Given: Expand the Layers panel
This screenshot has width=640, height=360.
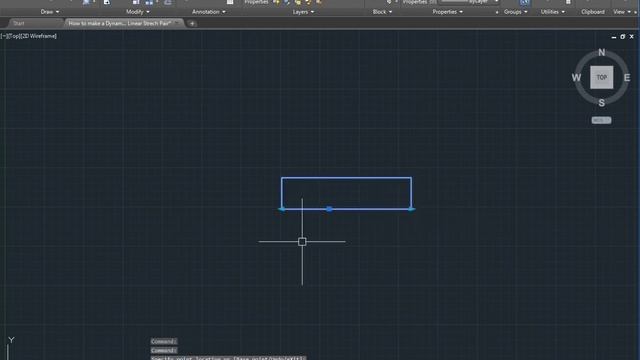Looking at the screenshot, I should tap(303, 12).
